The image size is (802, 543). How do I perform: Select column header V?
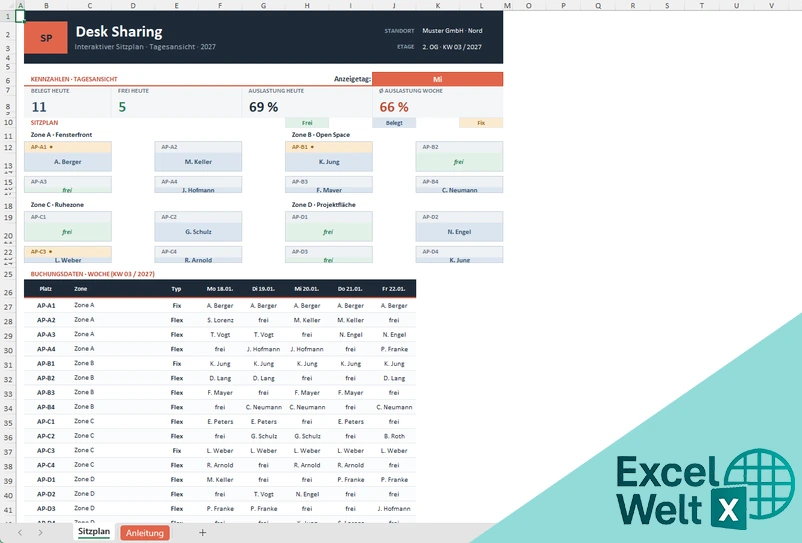pyautogui.click(x=771, y=5)
